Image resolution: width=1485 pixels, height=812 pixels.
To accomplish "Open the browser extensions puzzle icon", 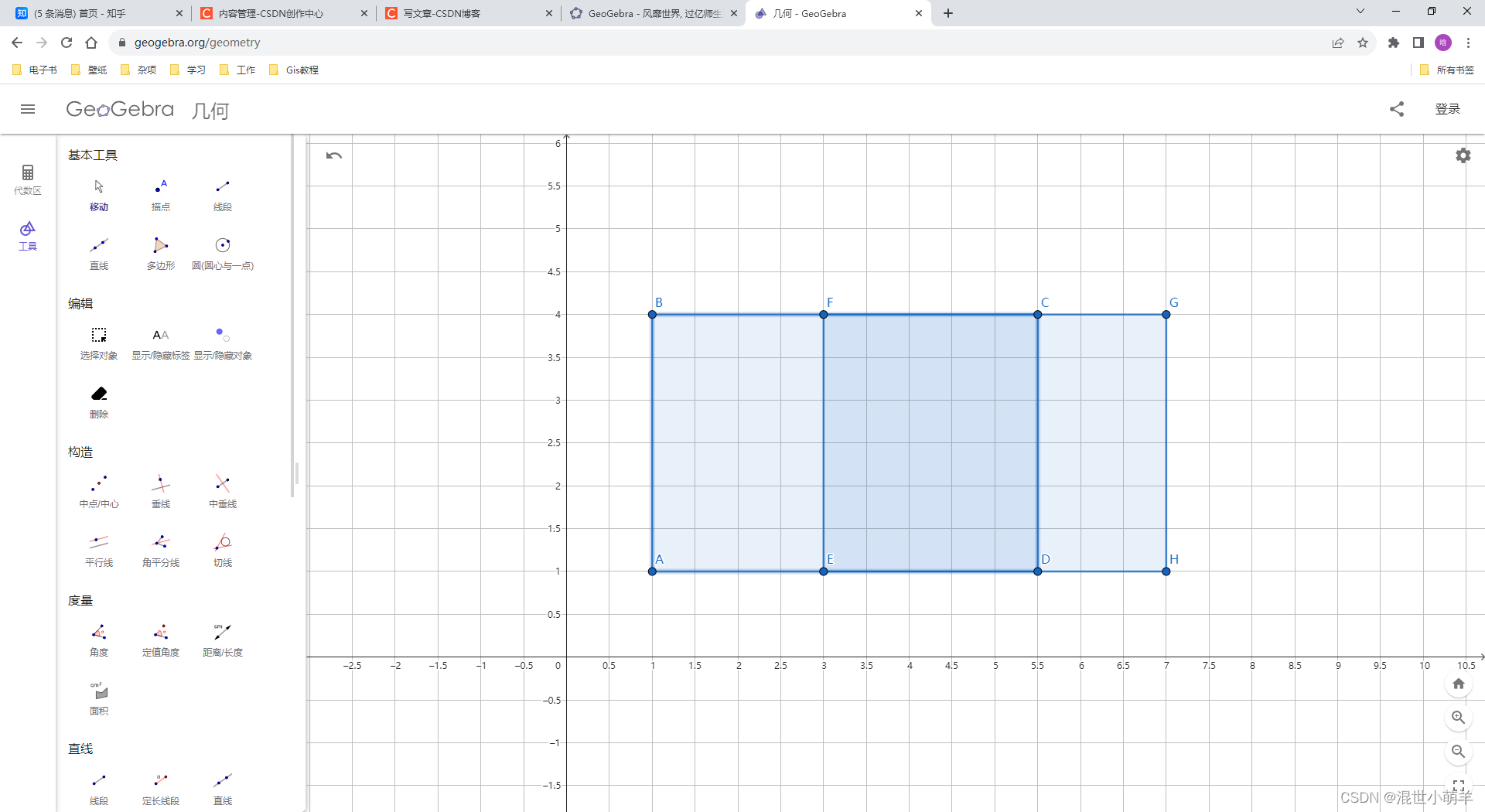I will pyautogui.click(x=1394, y=43).
